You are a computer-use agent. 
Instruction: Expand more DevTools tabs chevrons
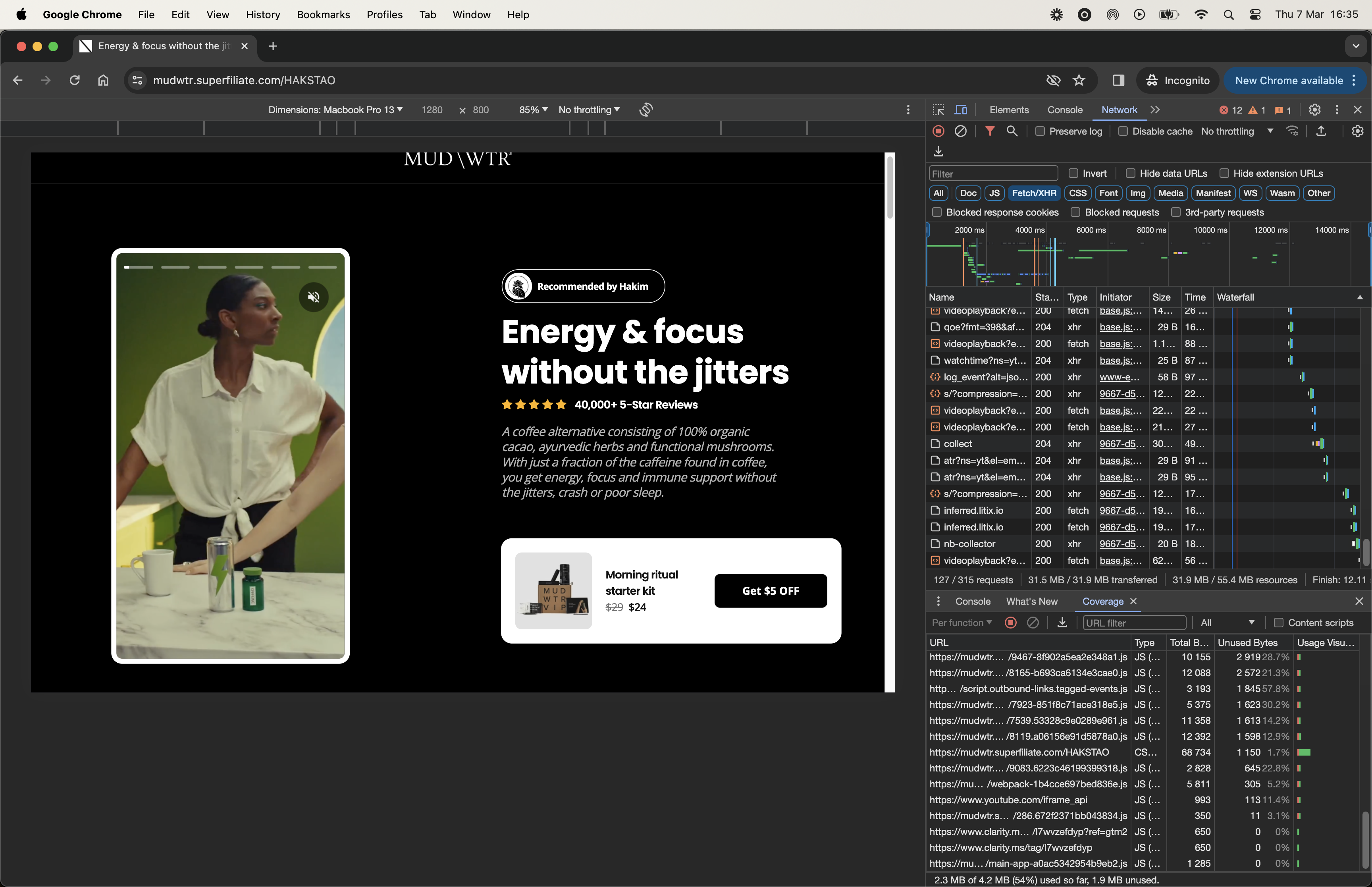pyautogui.click(x=1155, y=110)
